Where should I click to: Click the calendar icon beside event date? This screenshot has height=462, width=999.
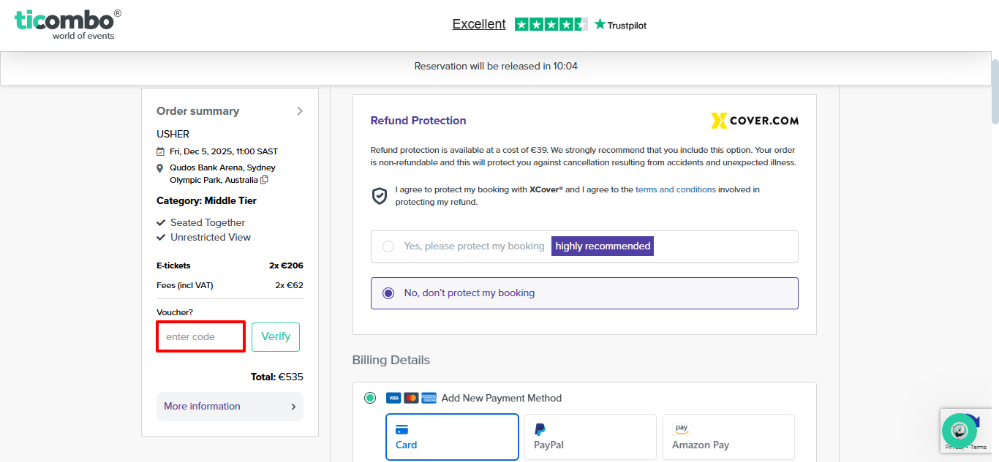(x=161, y=152)
